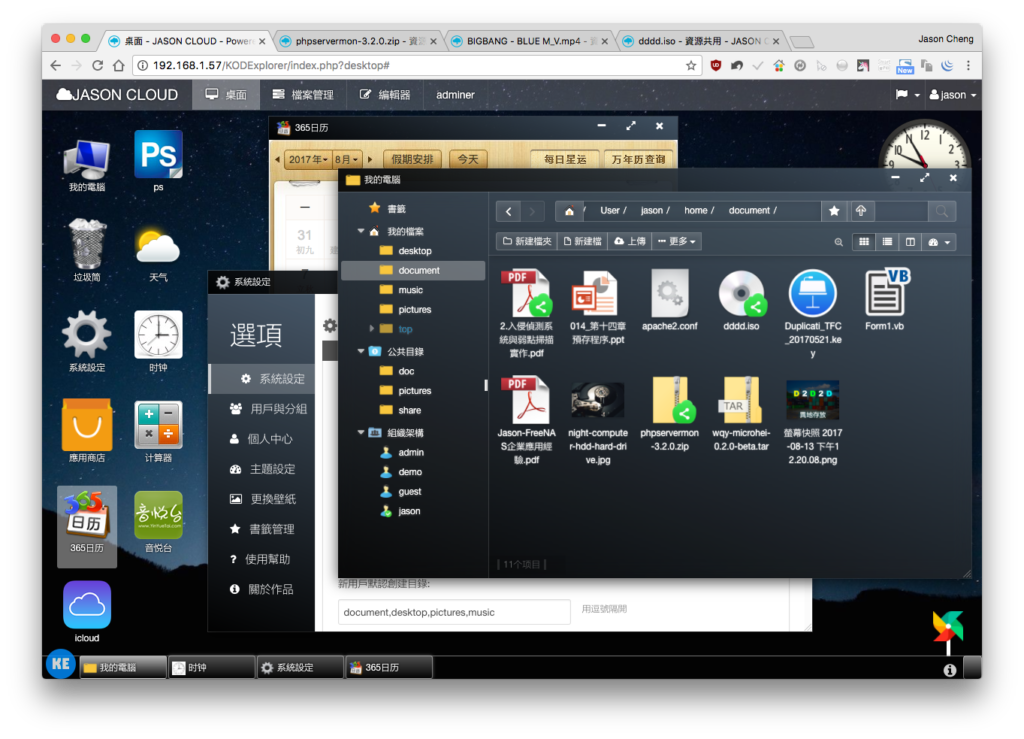Open the 时钟 clock desktop icon

click(x=158, y=341)
